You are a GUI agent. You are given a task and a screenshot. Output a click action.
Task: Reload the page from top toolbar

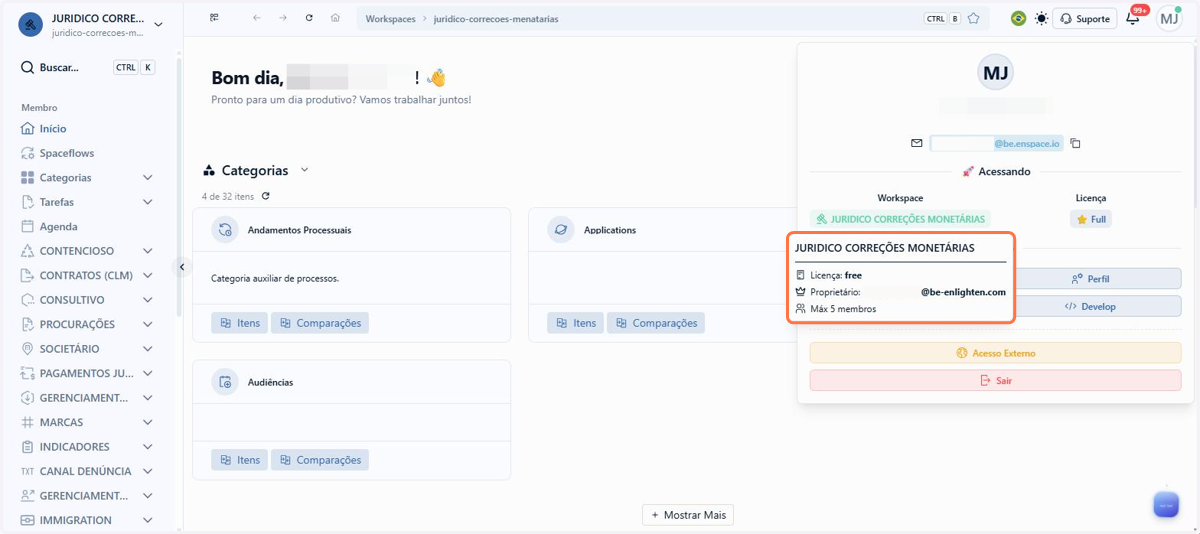point(309,18)
